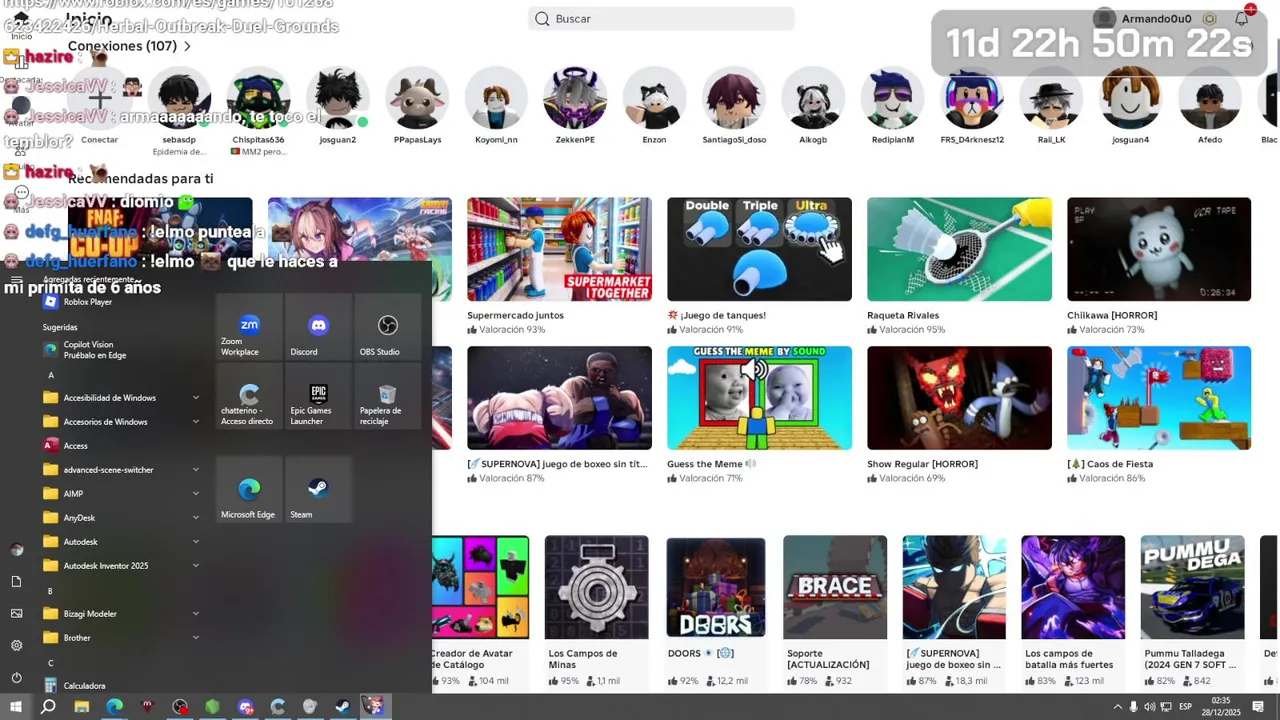Open the DOORS game thumbnail
The width and height of the screenshot is (1280, 720).
716,587
